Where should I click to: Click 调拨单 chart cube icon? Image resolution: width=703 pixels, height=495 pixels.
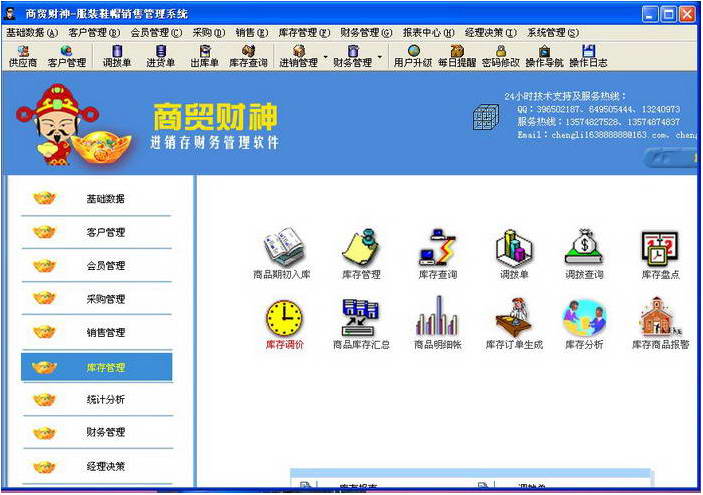click(x=514, y=248)
